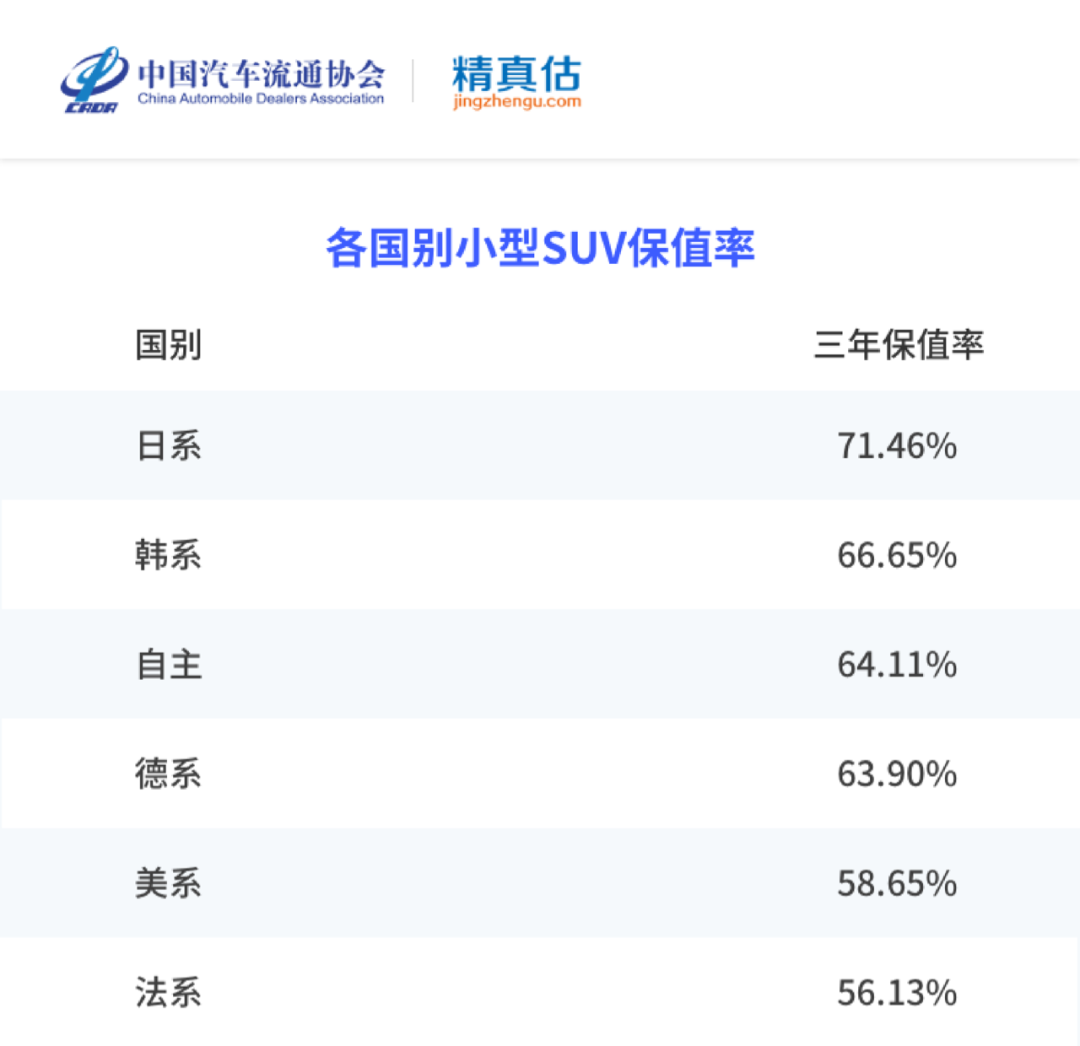The width and height of the screenshot is (1080, 1046).
Task: Click the 71.46% value
Action: (x=897, y=446)
